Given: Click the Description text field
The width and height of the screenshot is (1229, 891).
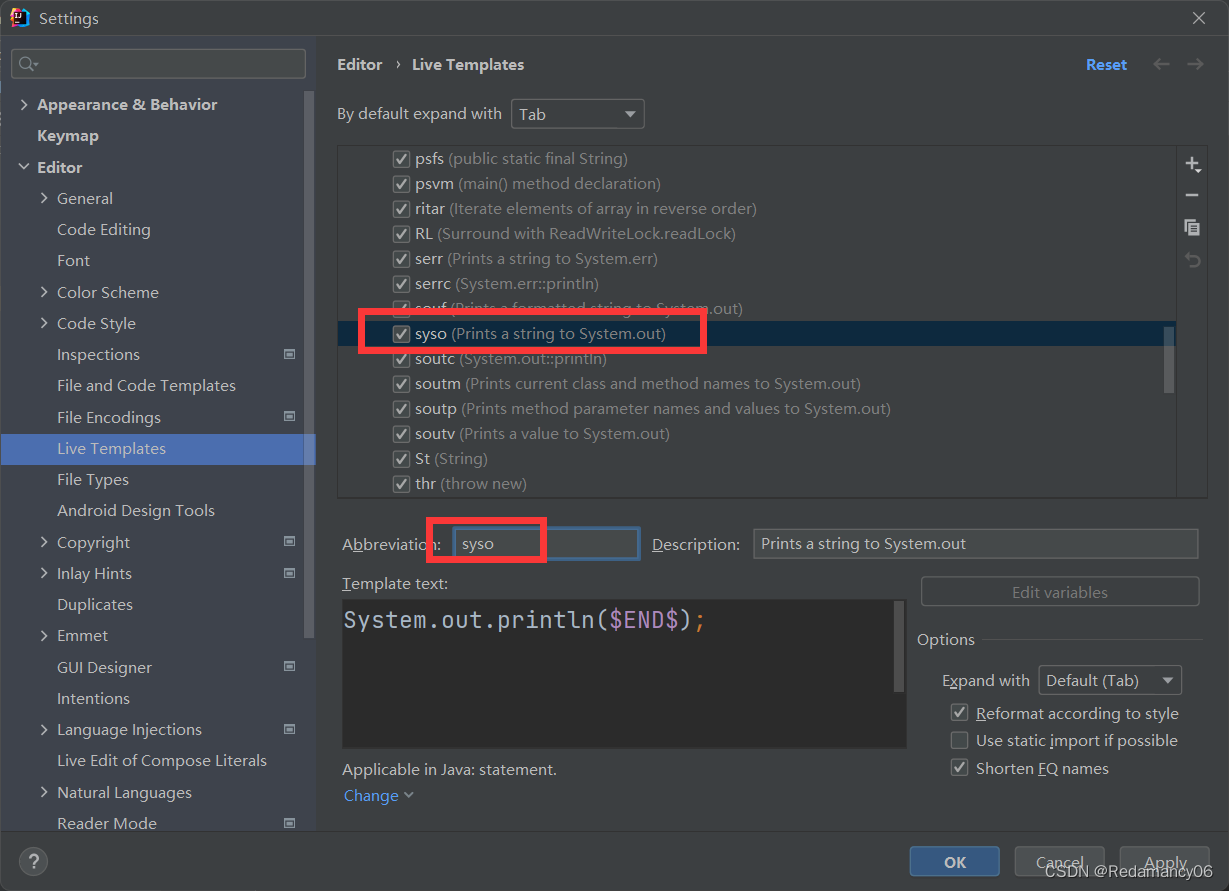Looking at the screenshot, I should coord(975,544).
